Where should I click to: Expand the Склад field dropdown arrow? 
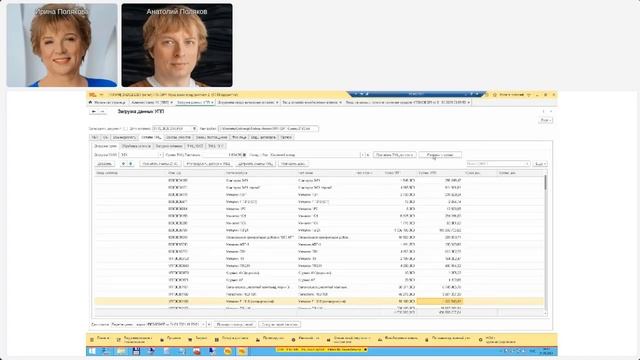coord(362,155)
